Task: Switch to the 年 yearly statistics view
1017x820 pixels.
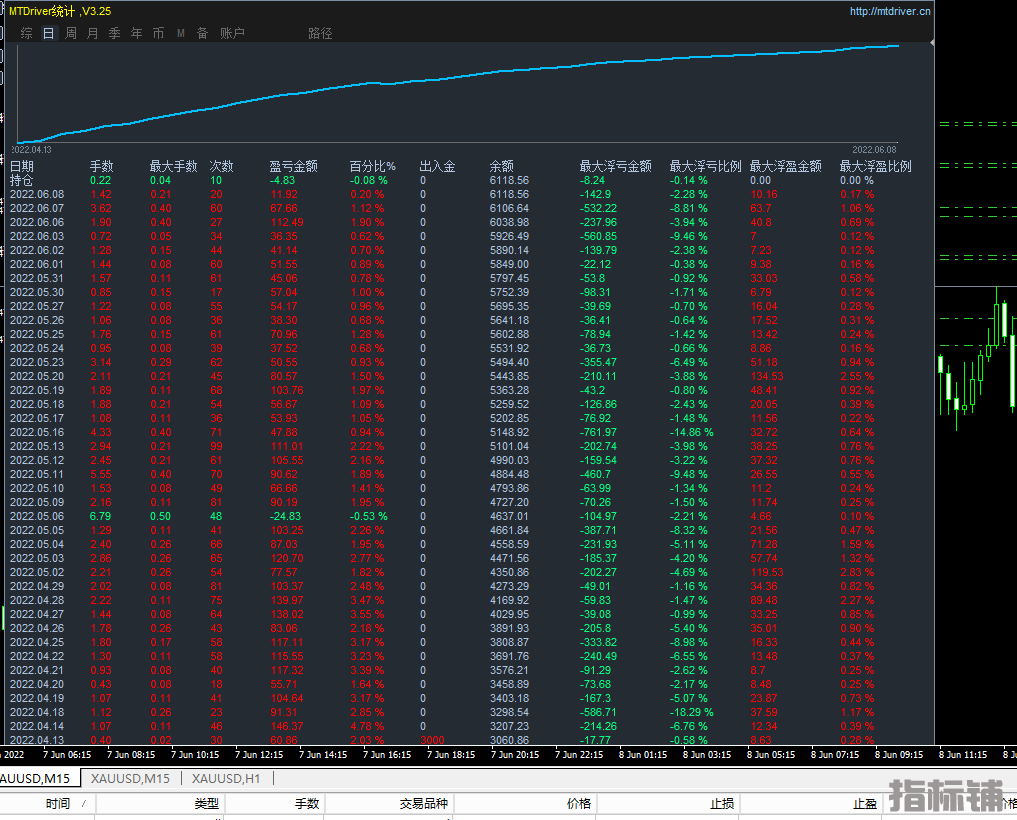Action: 137,33
